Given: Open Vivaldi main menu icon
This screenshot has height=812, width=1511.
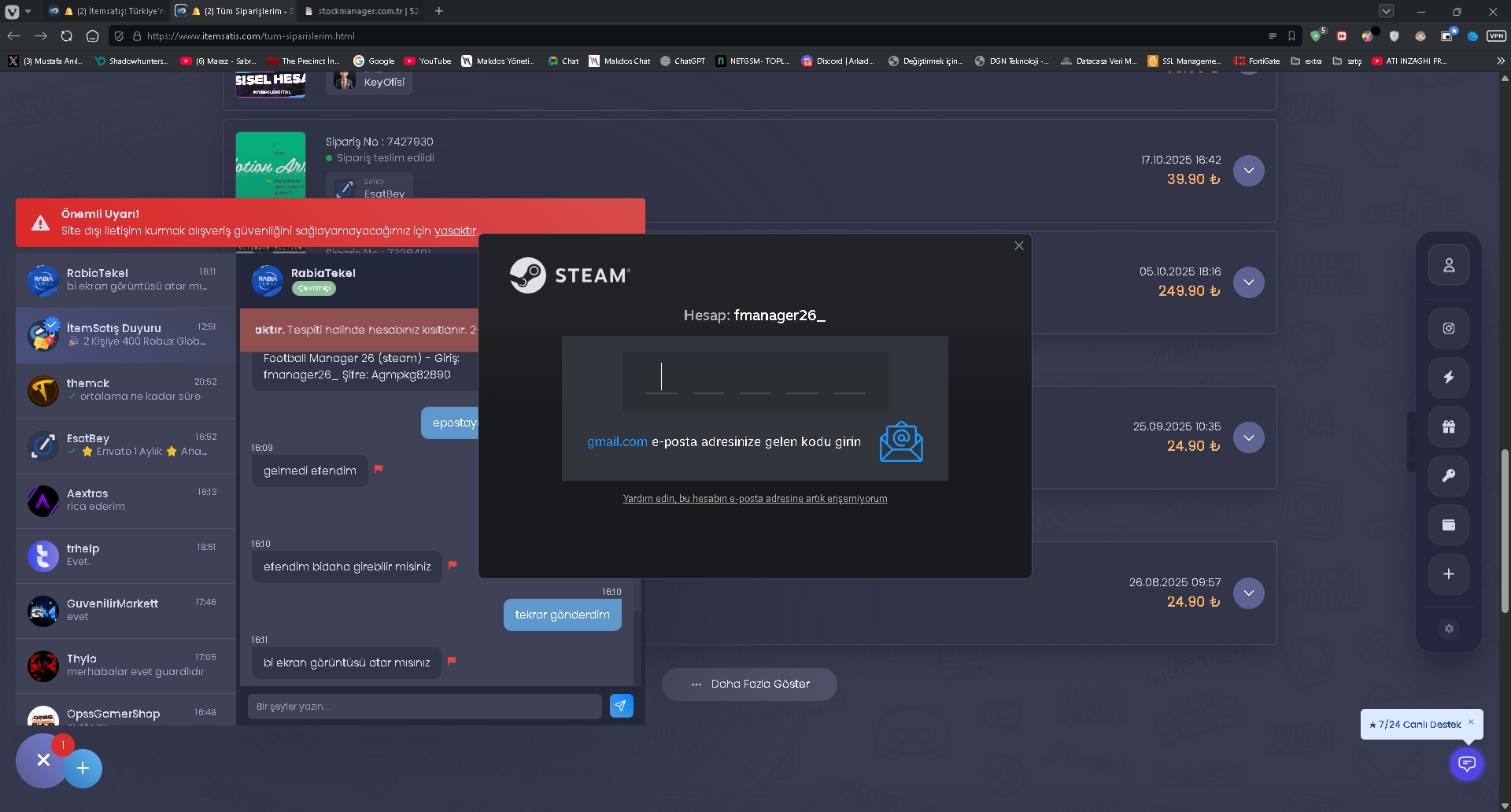Looking at the screenshot, I should coord(12,11).
